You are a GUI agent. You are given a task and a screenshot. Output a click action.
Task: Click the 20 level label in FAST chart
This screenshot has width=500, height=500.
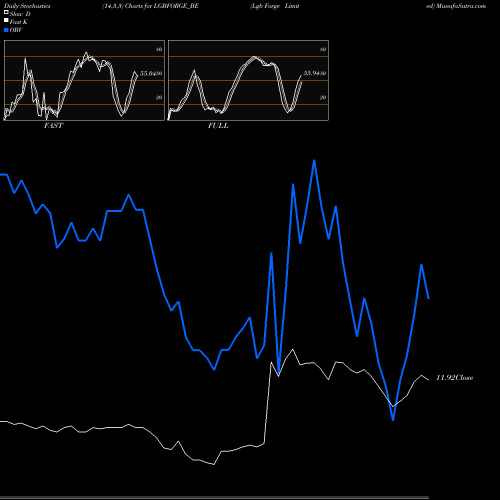(159, 97)
